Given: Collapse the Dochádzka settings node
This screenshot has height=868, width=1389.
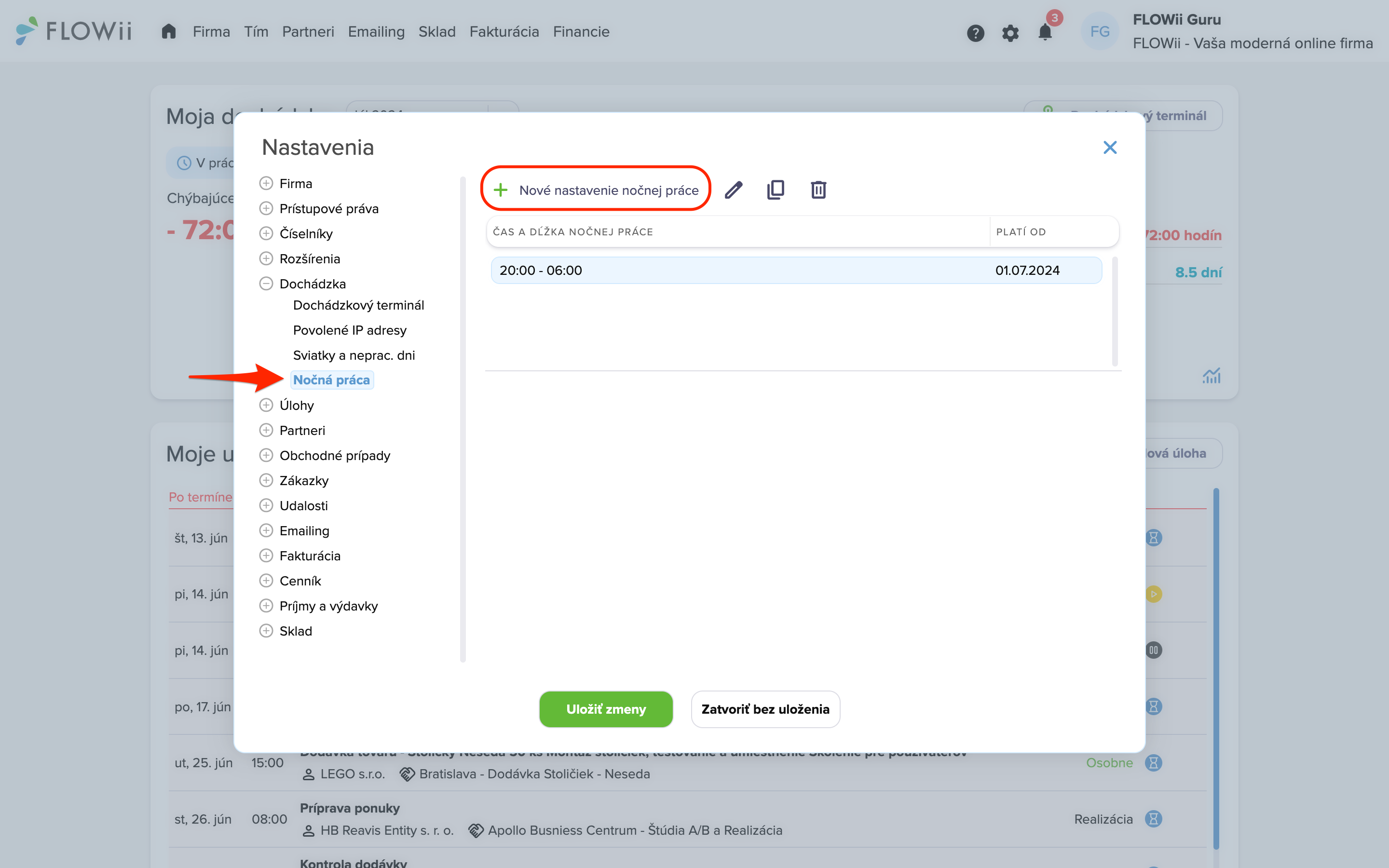Looking at the screenshot, I should pyautogui.click(x=266, y=284).
